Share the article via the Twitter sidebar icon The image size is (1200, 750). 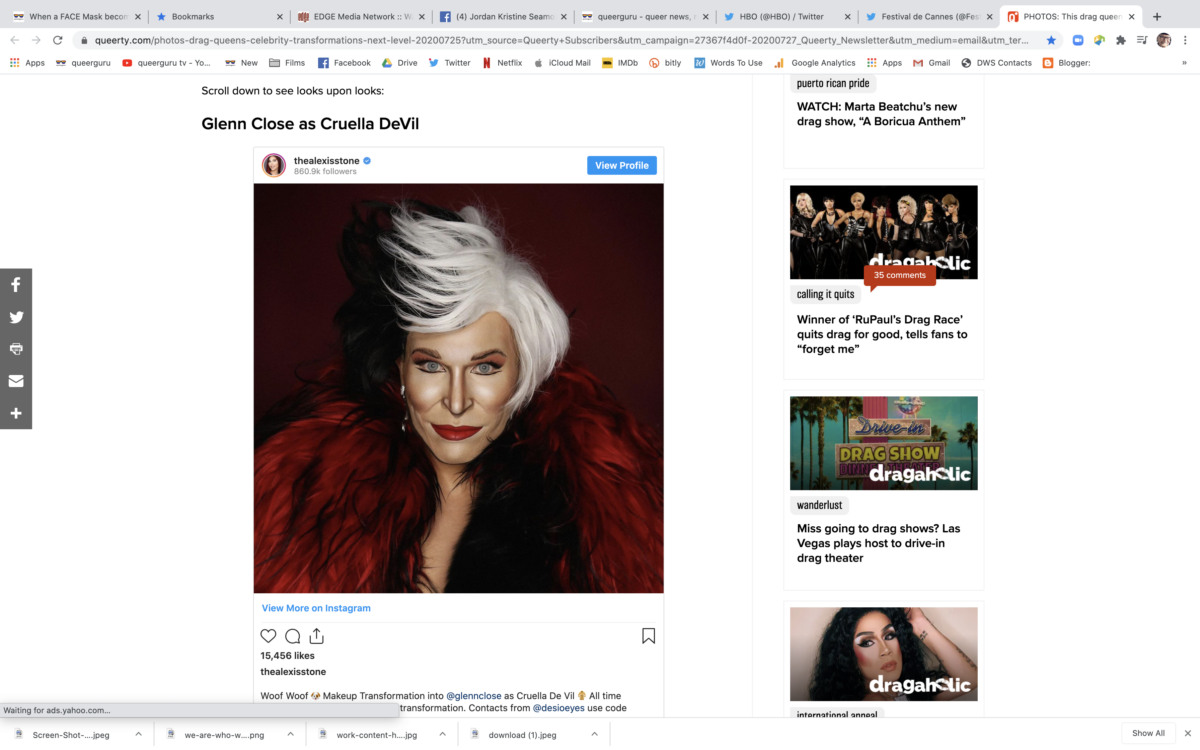[16, 317]
